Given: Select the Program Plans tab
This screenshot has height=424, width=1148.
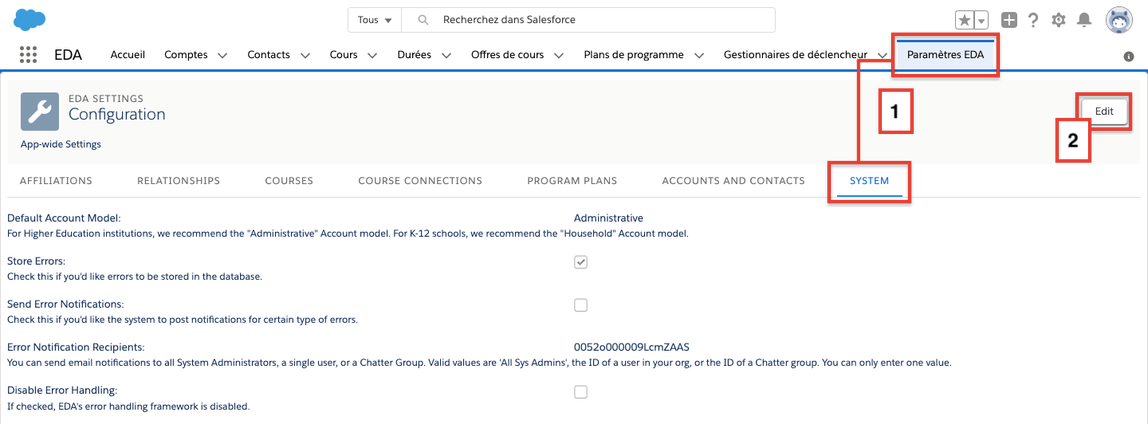Looking at the screenshot, I should pos(572,181).
